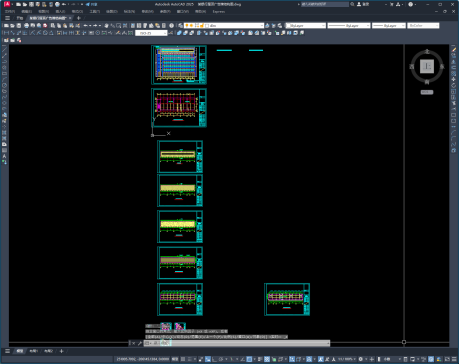This screenshot has width=459, height=364.
Task: Toggle dynamic input in status bar
Action: coord(208,359)
